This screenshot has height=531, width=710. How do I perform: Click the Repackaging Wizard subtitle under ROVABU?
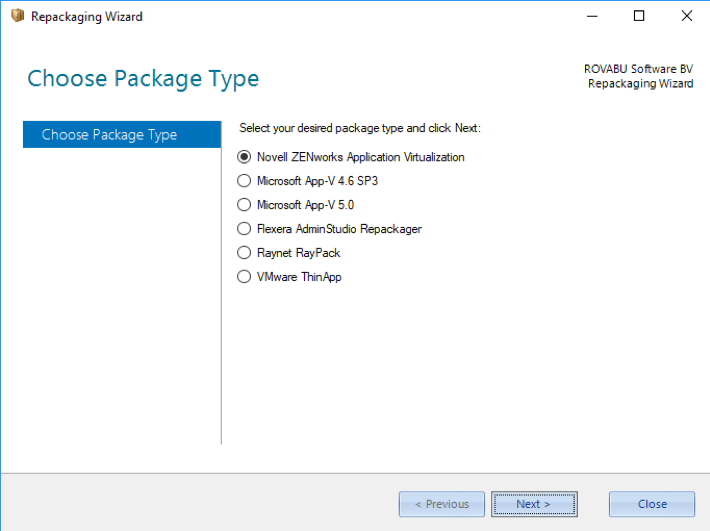point(640,84)
